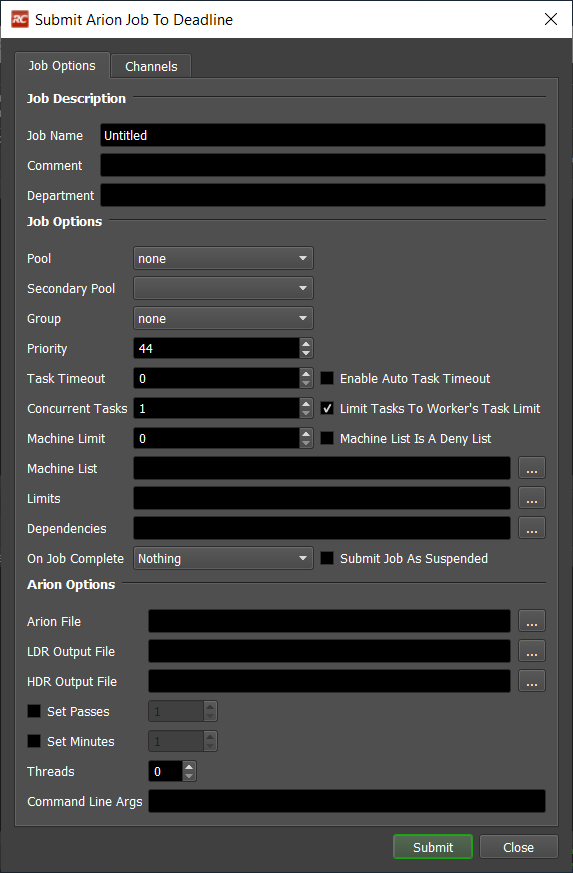Submit the Arion job
Viewport: 573px width, 873px height.
pyautogui.click(x=433, y=847)
